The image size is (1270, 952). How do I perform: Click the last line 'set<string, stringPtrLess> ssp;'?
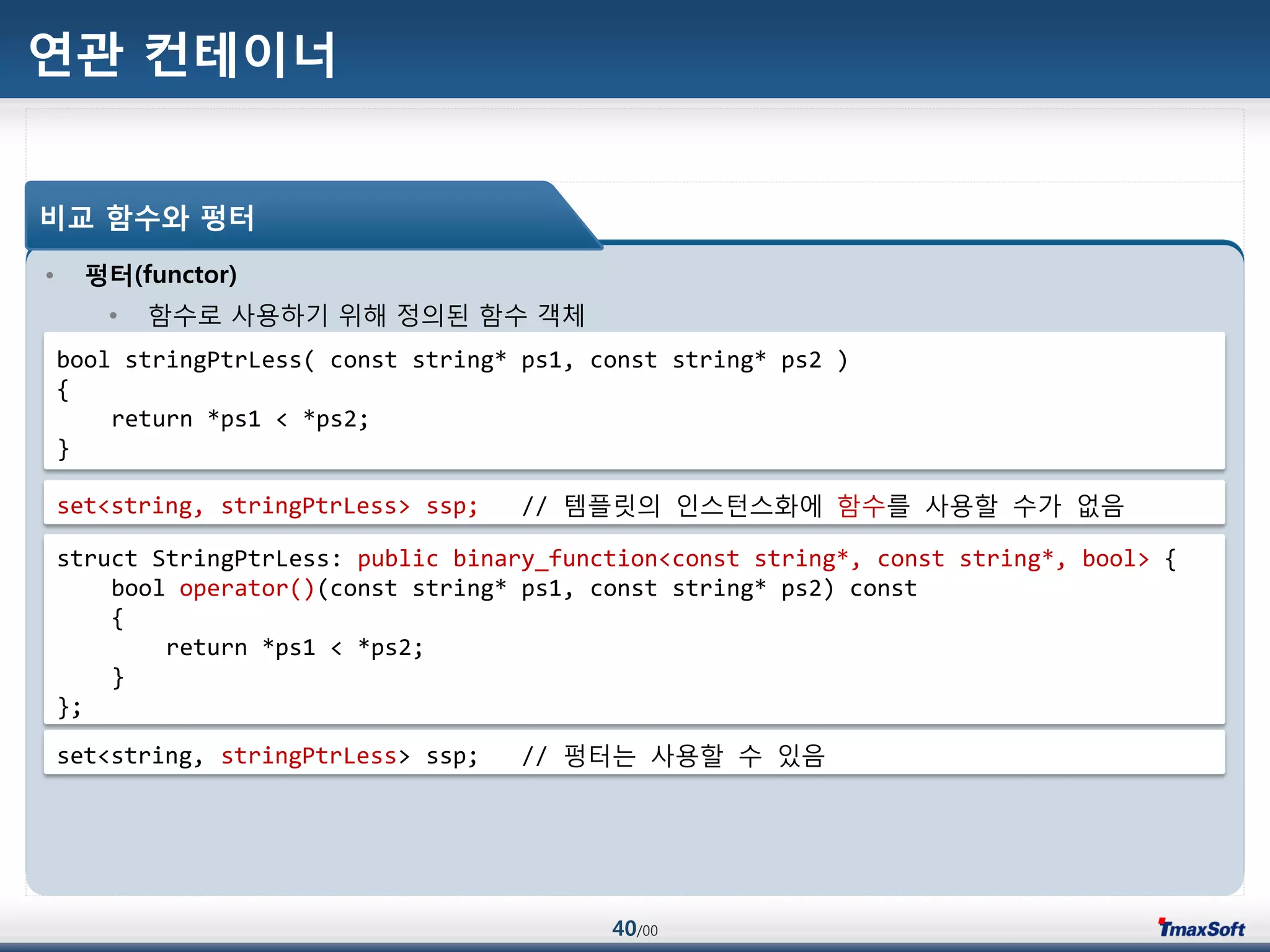pyautogui.click(x=267, y=756)
